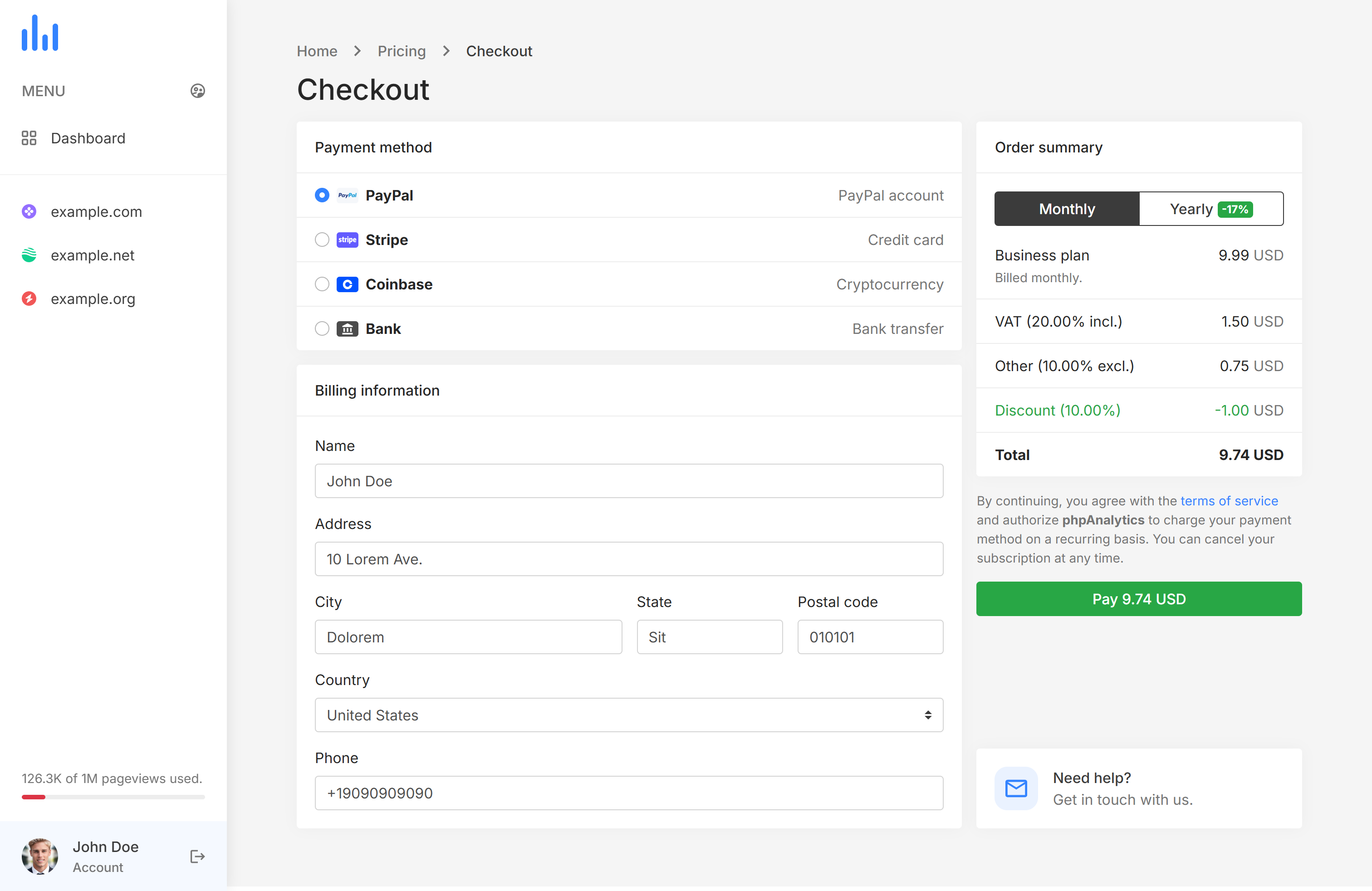Open the Country dropdown

[x=628, y=715]
